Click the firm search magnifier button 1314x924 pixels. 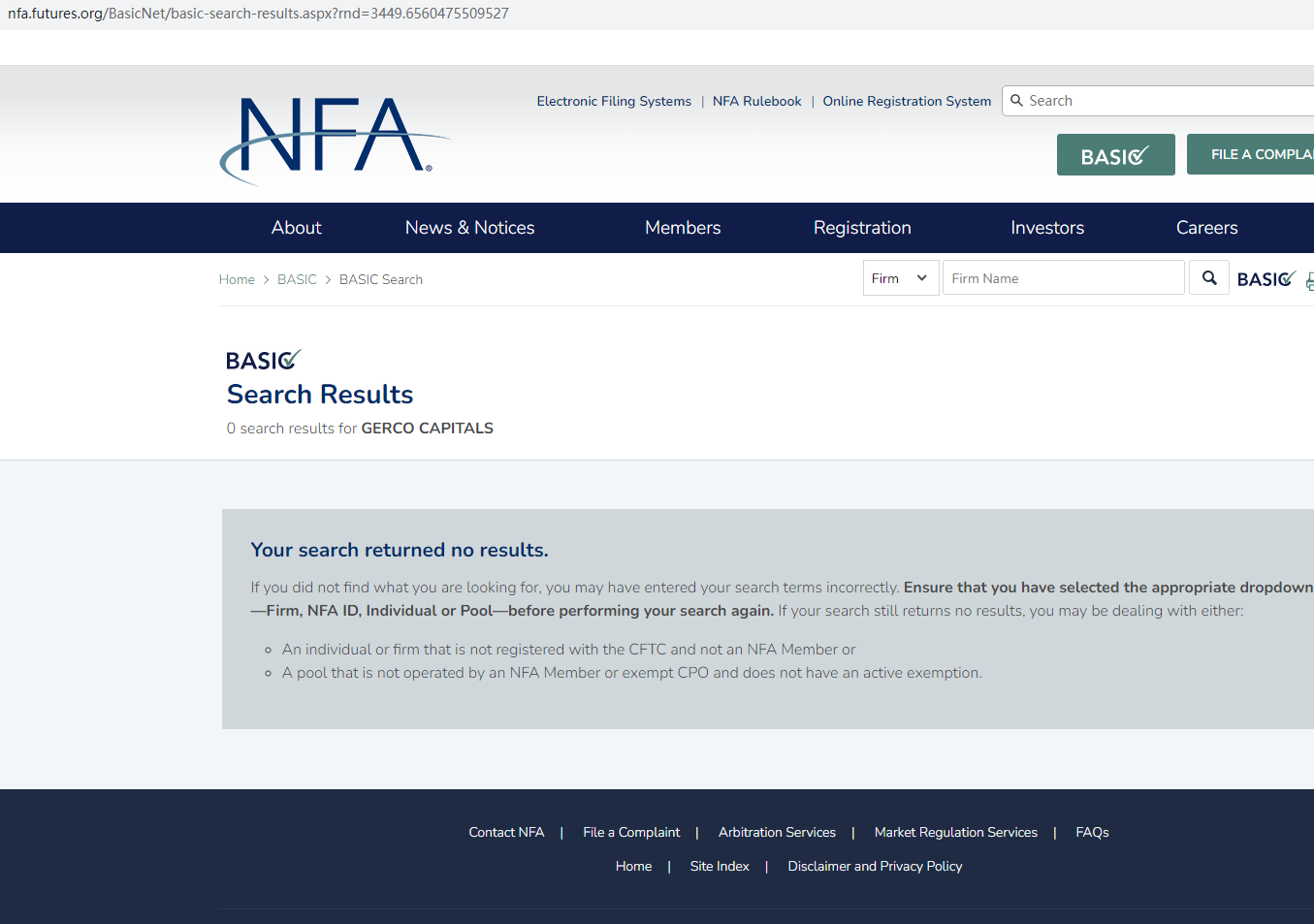(x=1209, y=278)
